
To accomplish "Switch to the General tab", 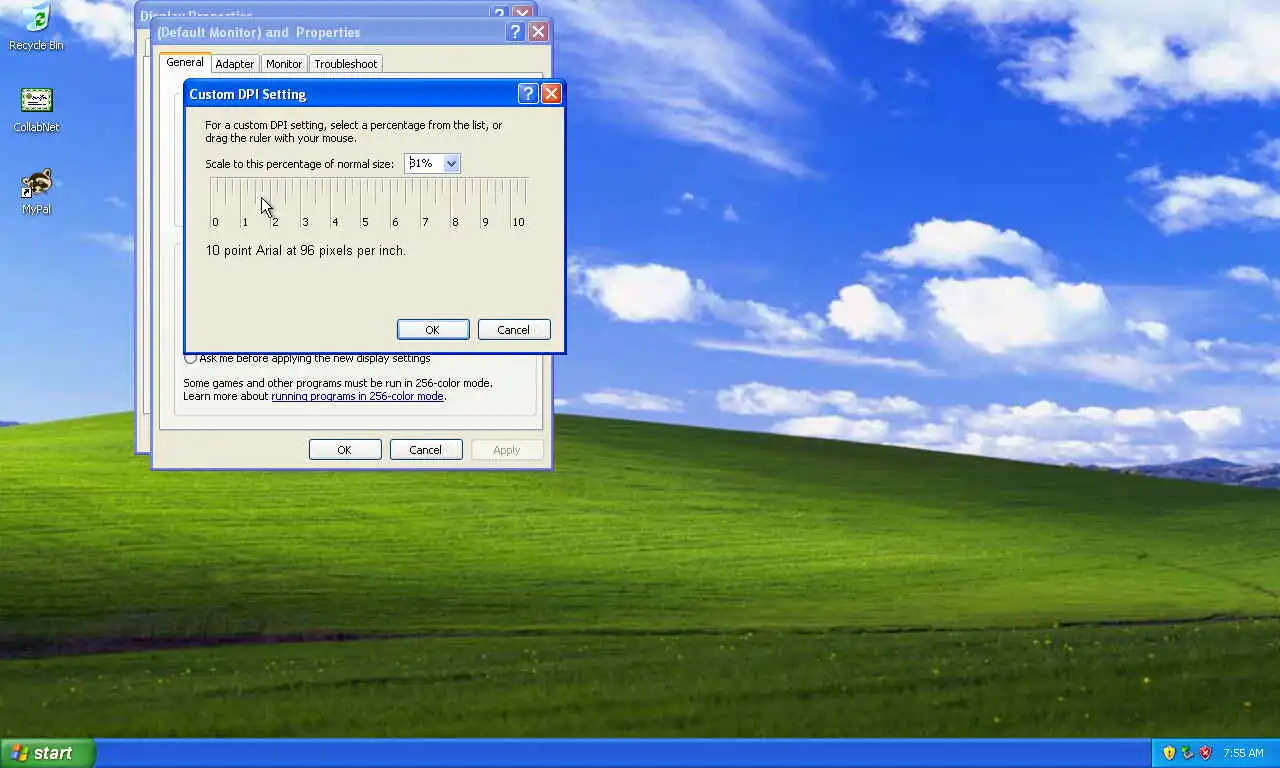I will pos(185,62).
